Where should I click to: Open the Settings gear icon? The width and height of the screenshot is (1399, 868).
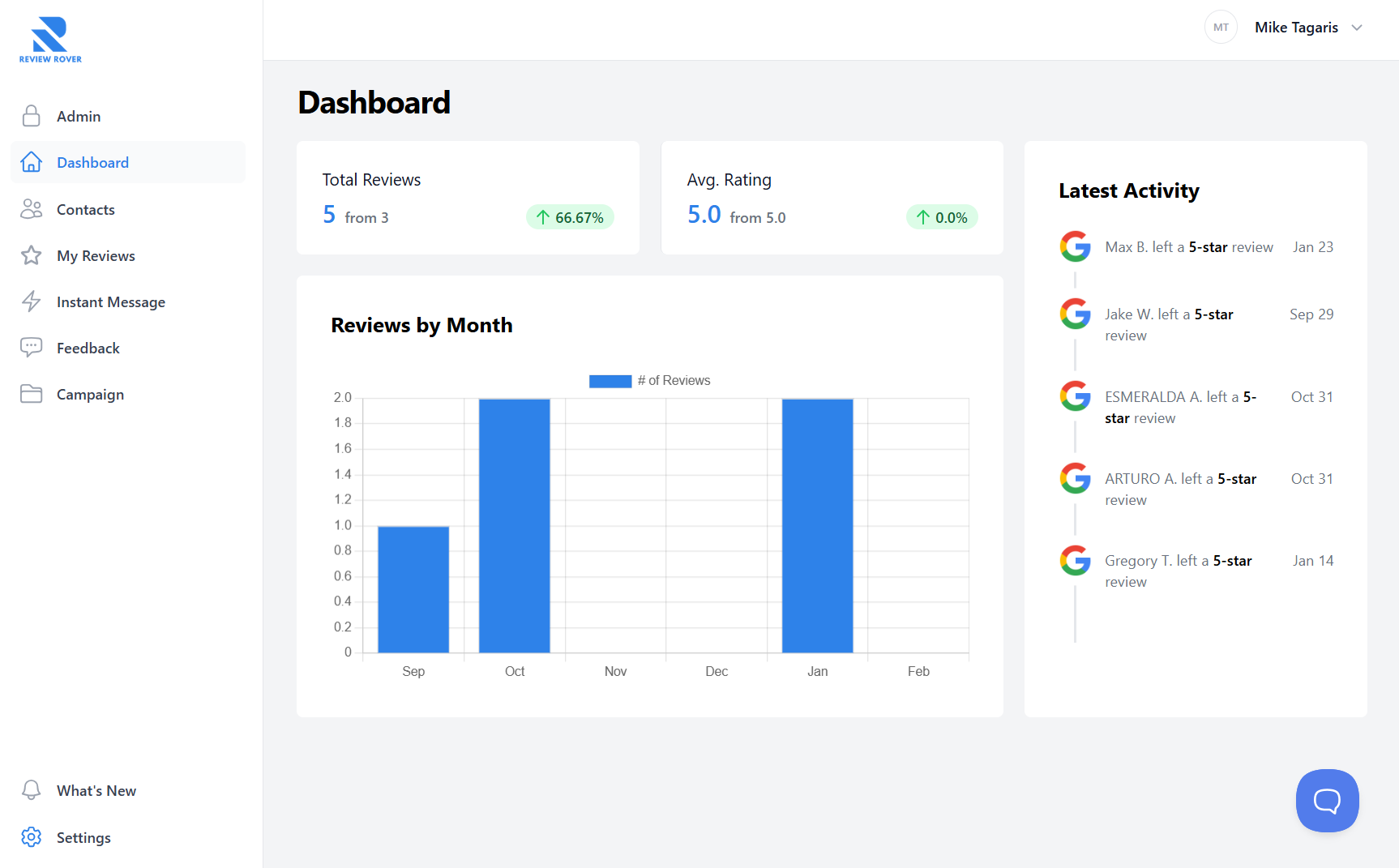[x=32, y=837]
